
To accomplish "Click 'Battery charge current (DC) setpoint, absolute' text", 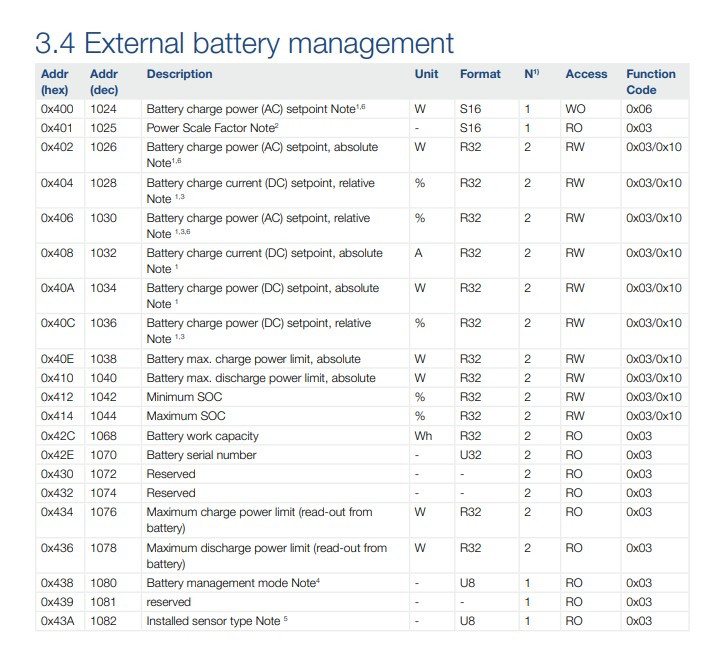I will 264,253.
